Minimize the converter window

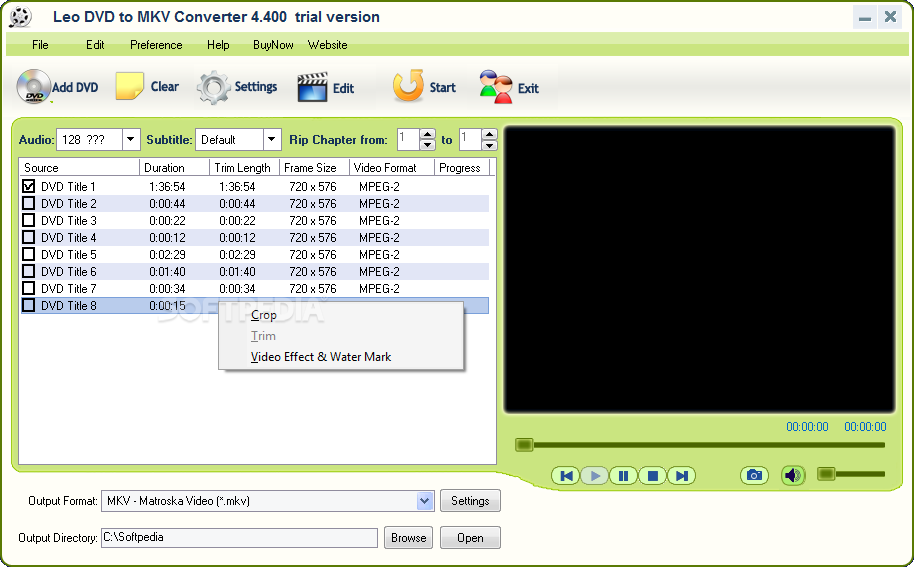pyautogui.click(x=865, y=17)
